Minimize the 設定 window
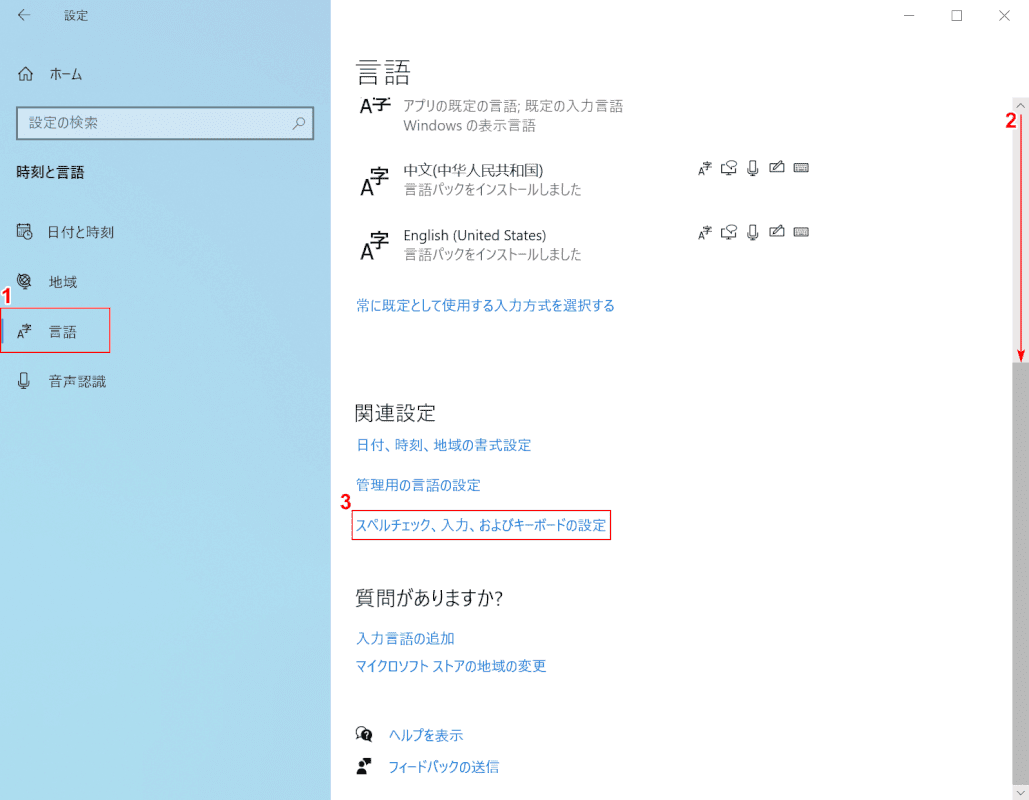Image resolution: width=1029 pixels, height=800 pixels. (909, 15)
